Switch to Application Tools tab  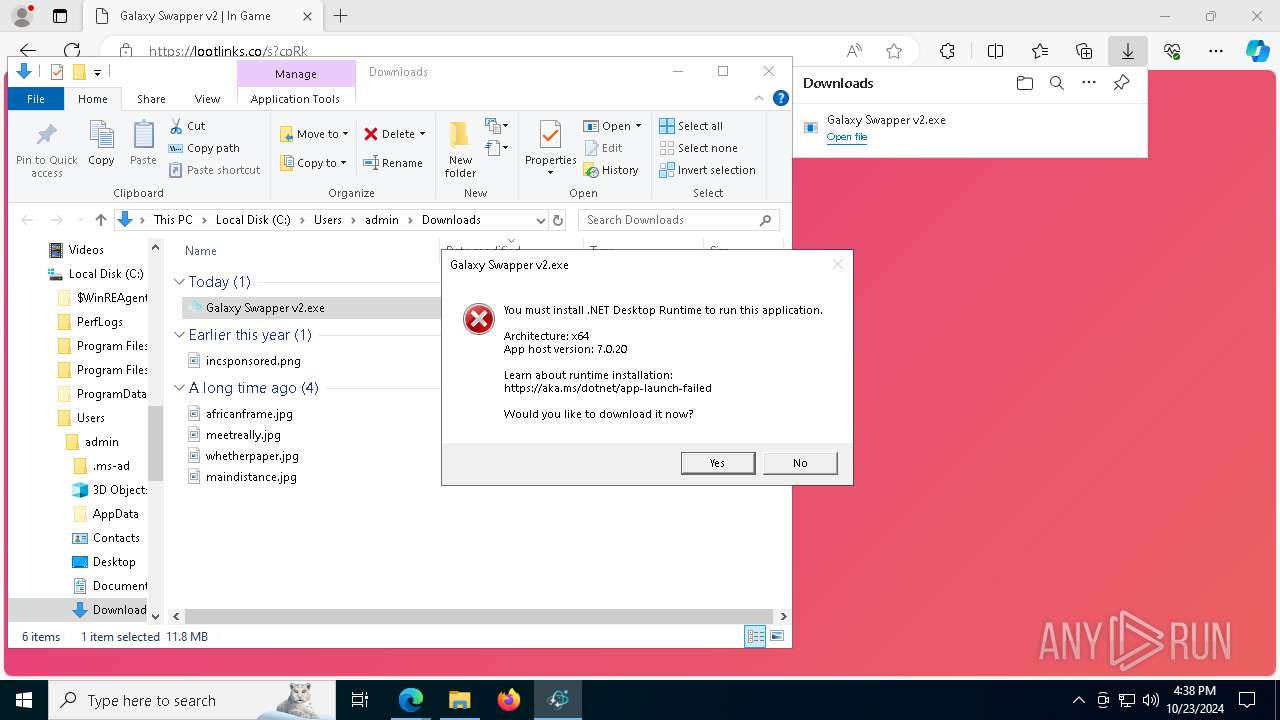coord(295,99)
